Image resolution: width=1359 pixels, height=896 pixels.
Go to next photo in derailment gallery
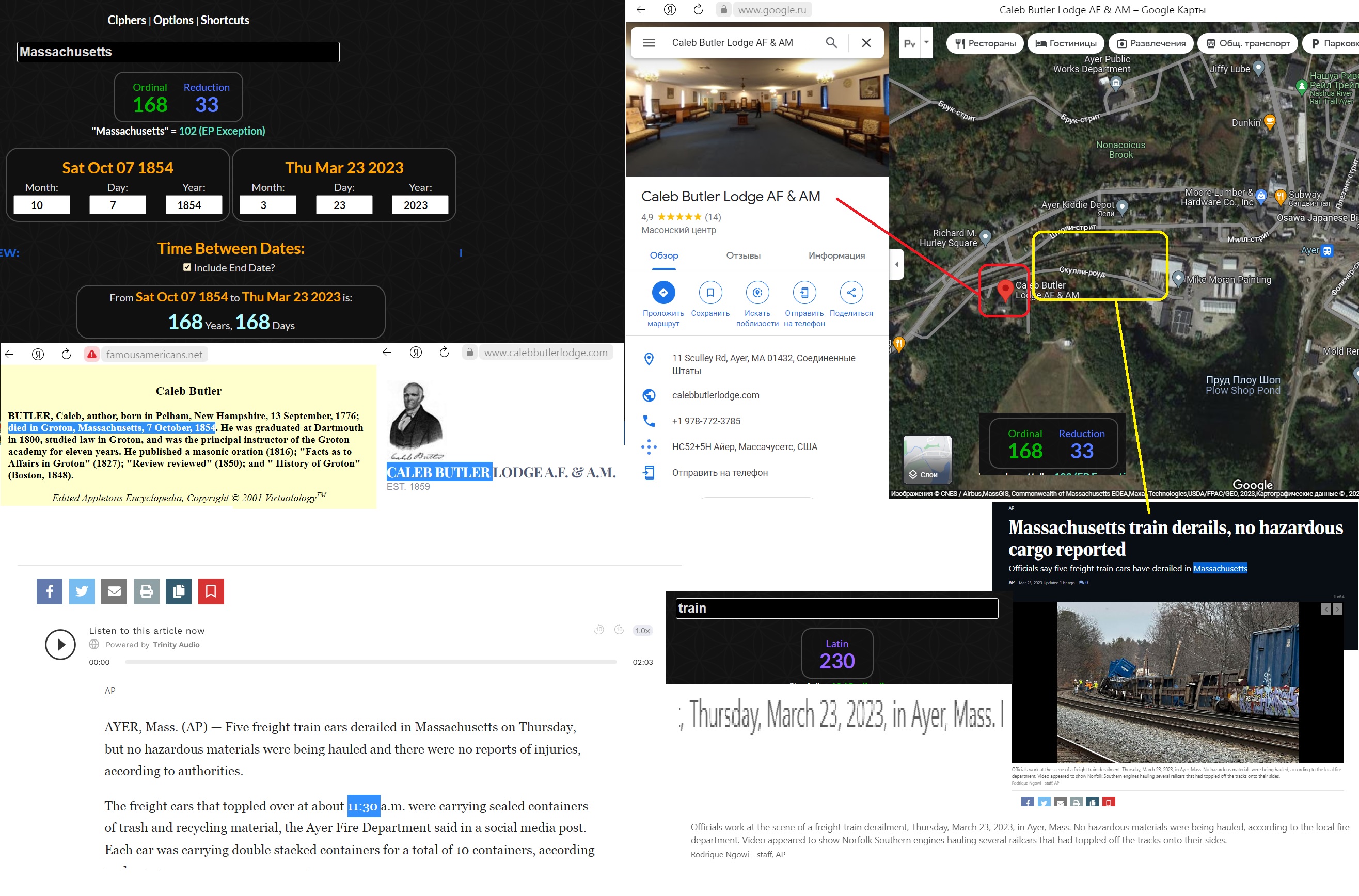[1337, 610]
